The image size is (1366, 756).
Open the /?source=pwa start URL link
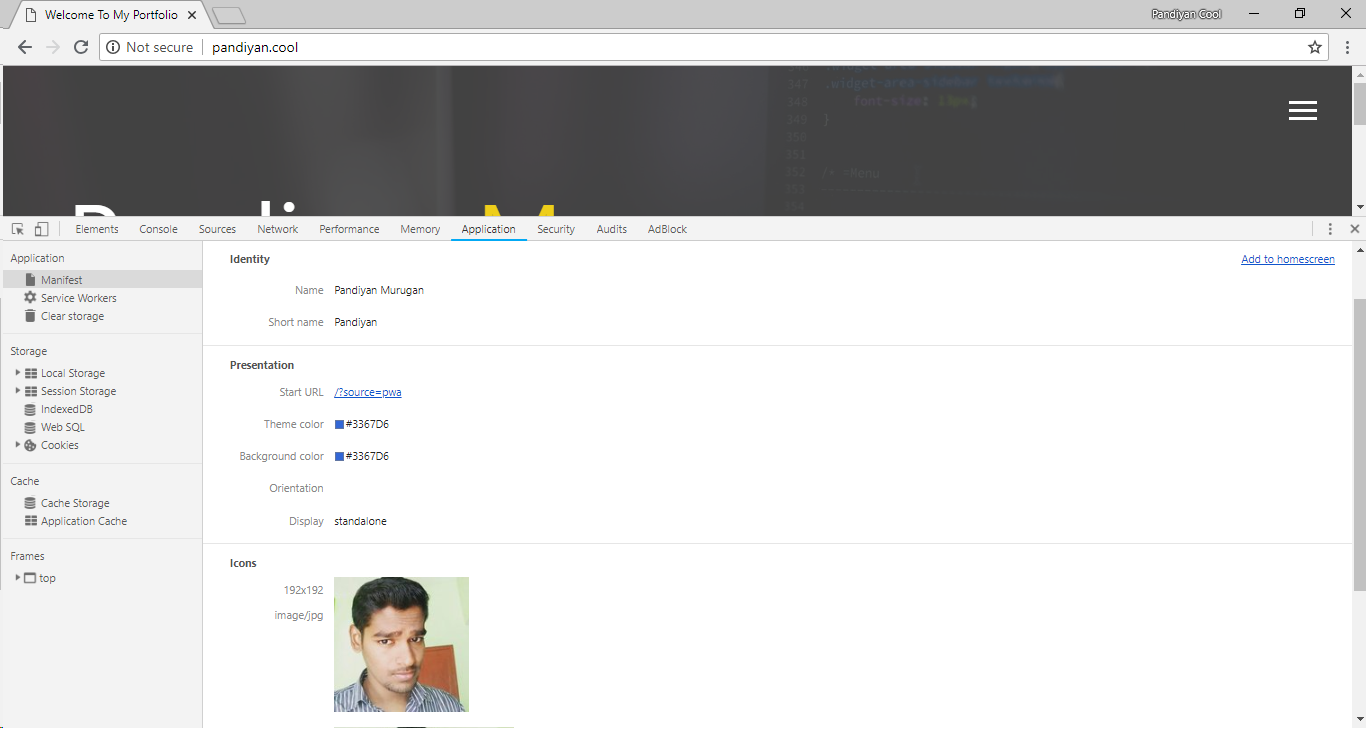[367, 392]
